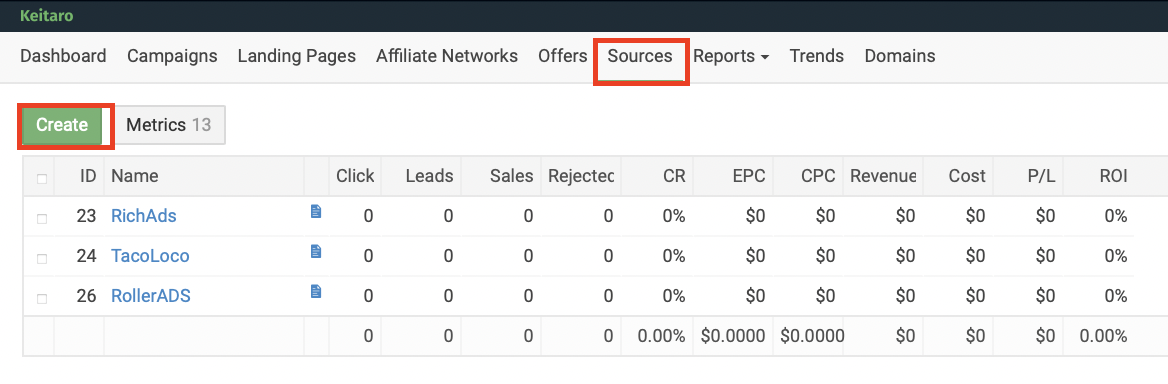The image size is (1168, 384).
Task: Click the Keitaro logo text
Action: pos(46,15)
